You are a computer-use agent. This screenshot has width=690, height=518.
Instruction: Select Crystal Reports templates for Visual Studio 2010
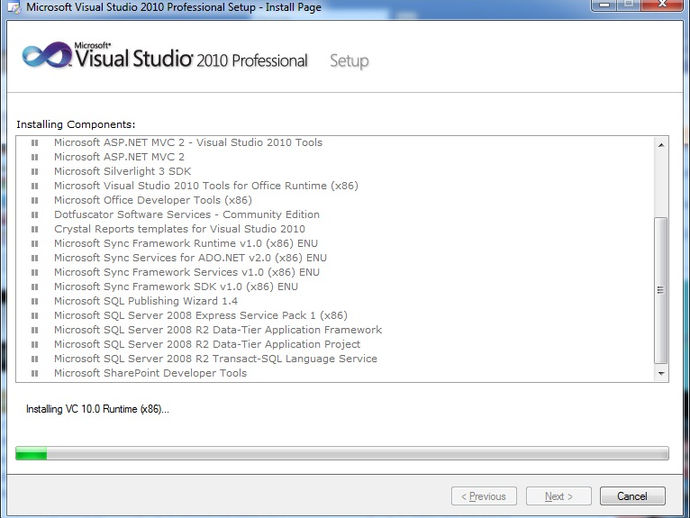pyautogui.click(x=180, y=229)
